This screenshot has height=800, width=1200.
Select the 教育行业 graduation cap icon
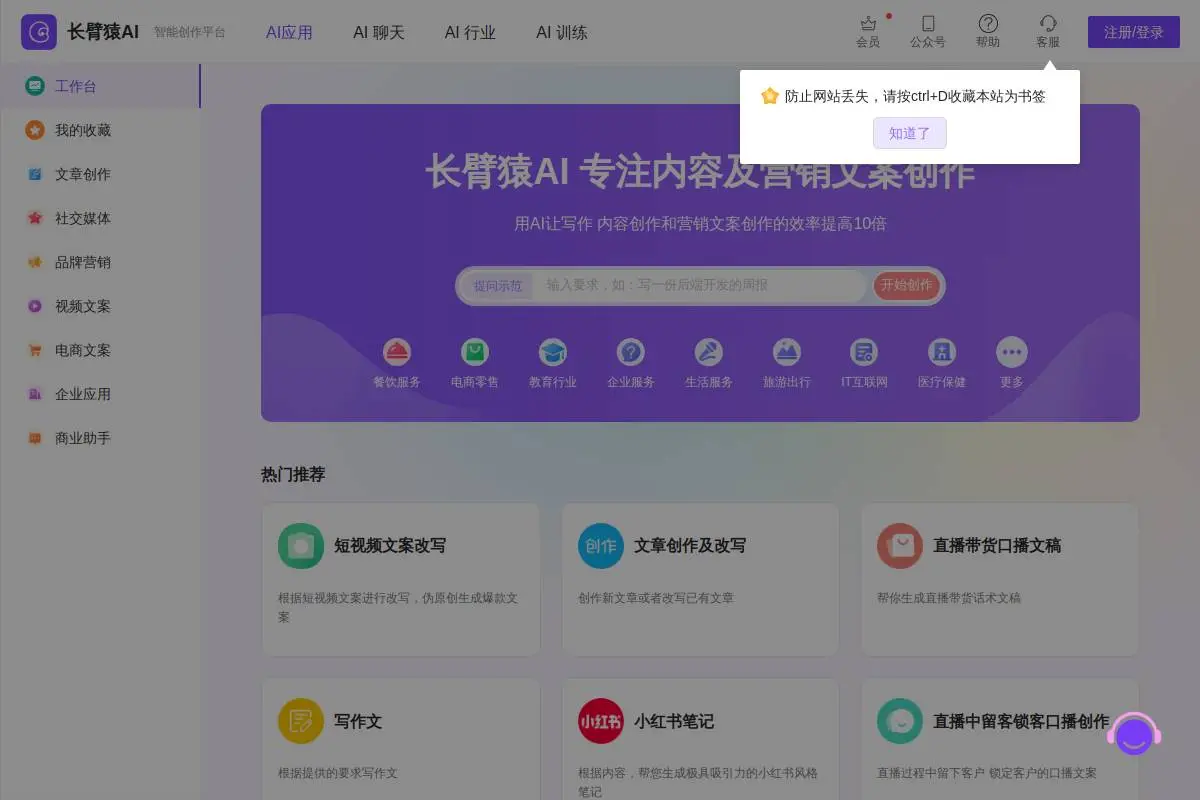[553, 352]
